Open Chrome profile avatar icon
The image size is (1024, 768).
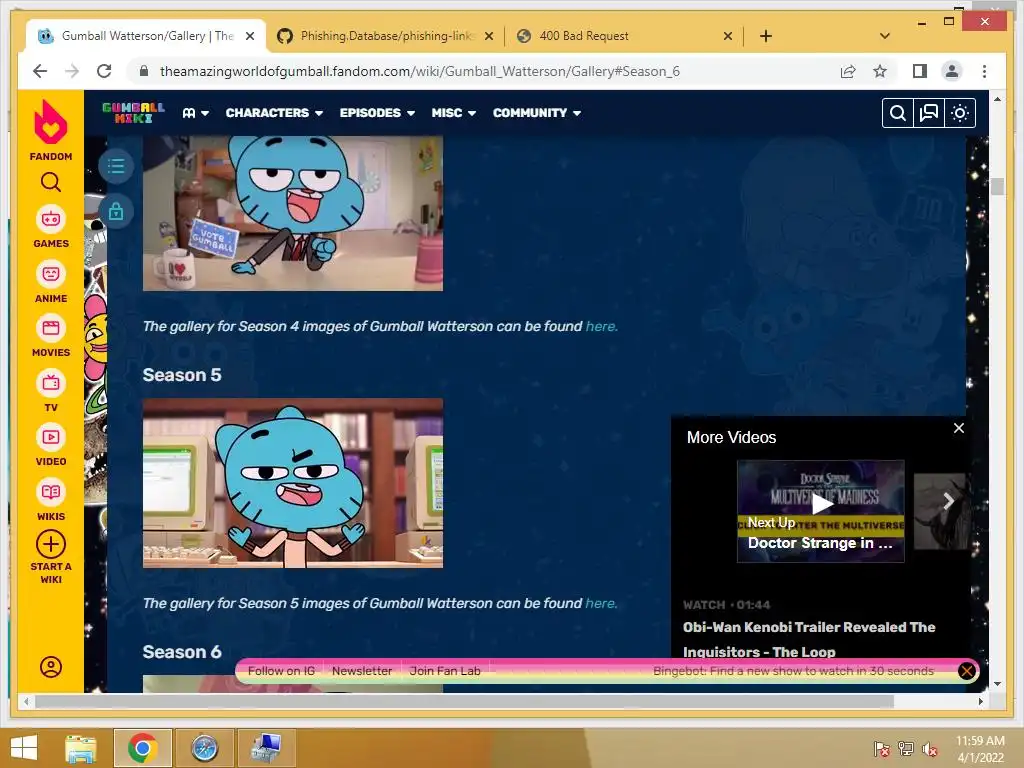tap(952, 71)
